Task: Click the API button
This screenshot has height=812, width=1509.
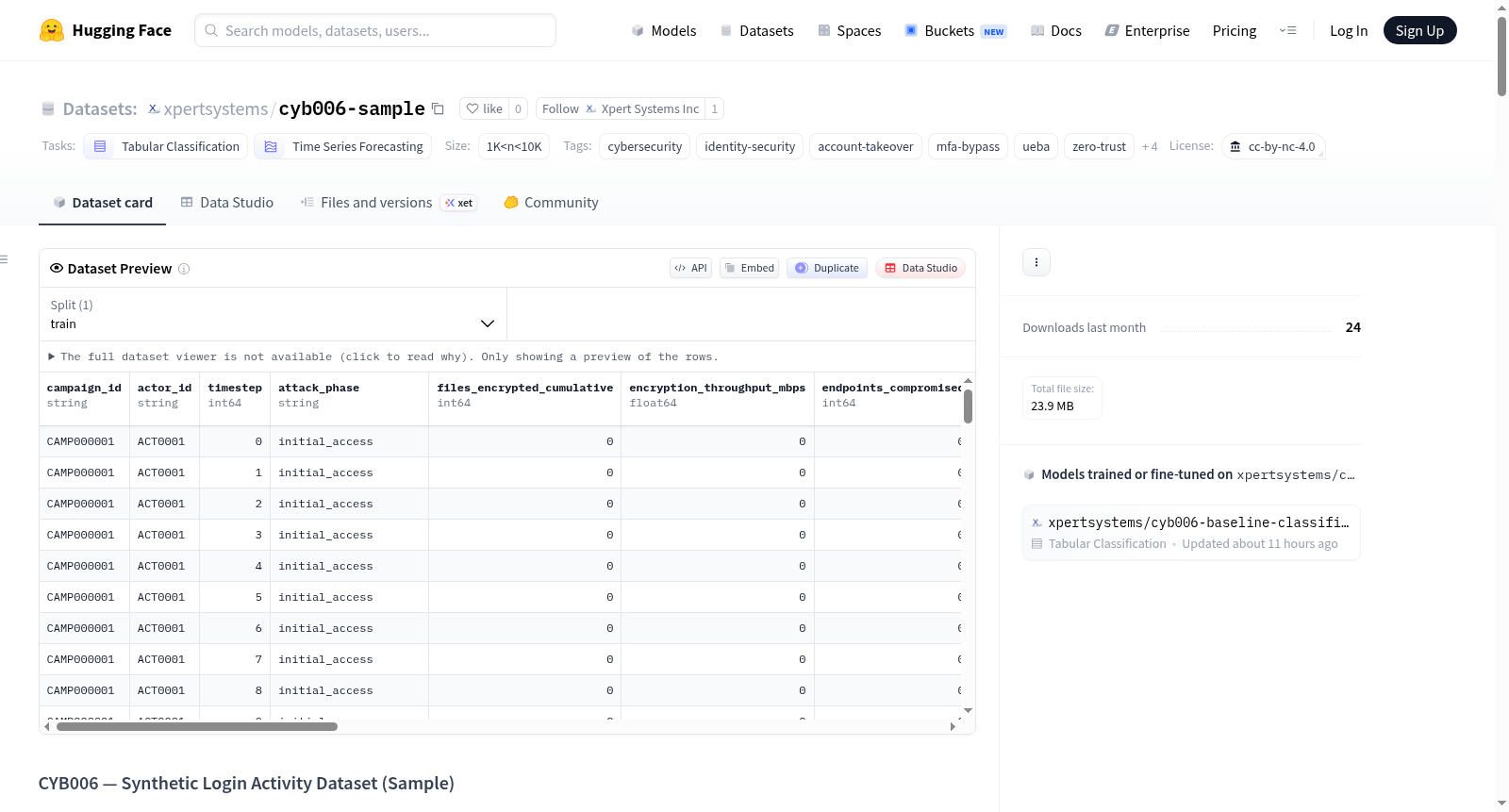Action: (690, 268)
